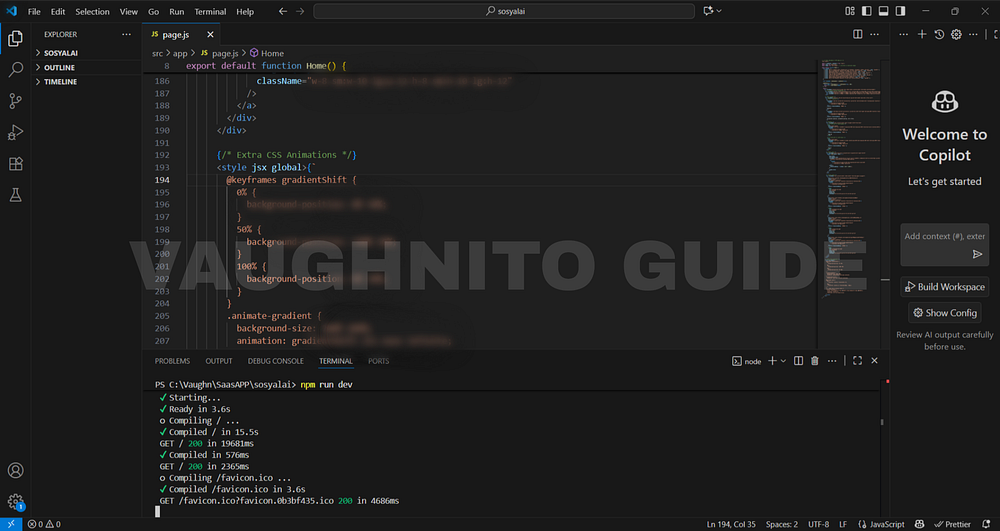Close the page.js editor tab

tap(210, 34)
